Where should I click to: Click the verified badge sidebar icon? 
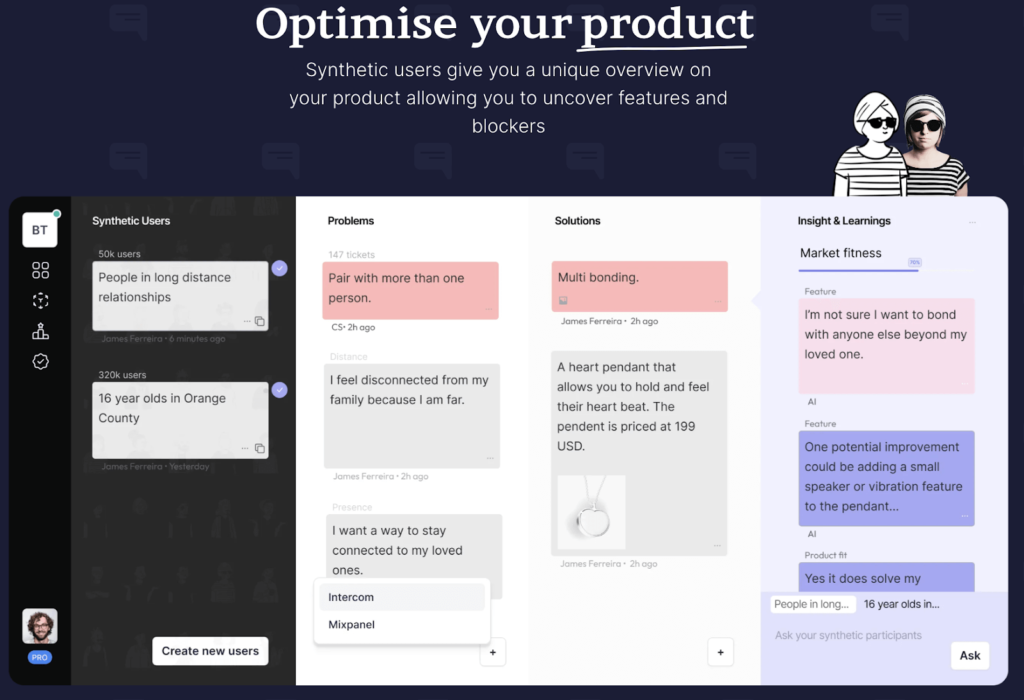click(x=40, y=361)
